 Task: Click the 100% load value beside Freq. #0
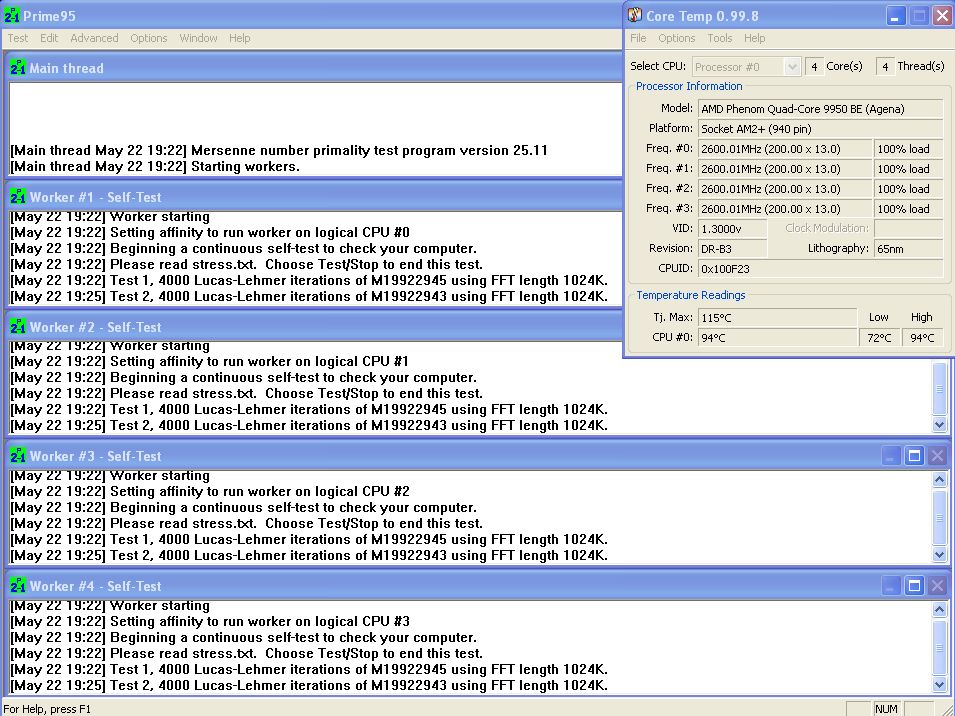[909, 149]
